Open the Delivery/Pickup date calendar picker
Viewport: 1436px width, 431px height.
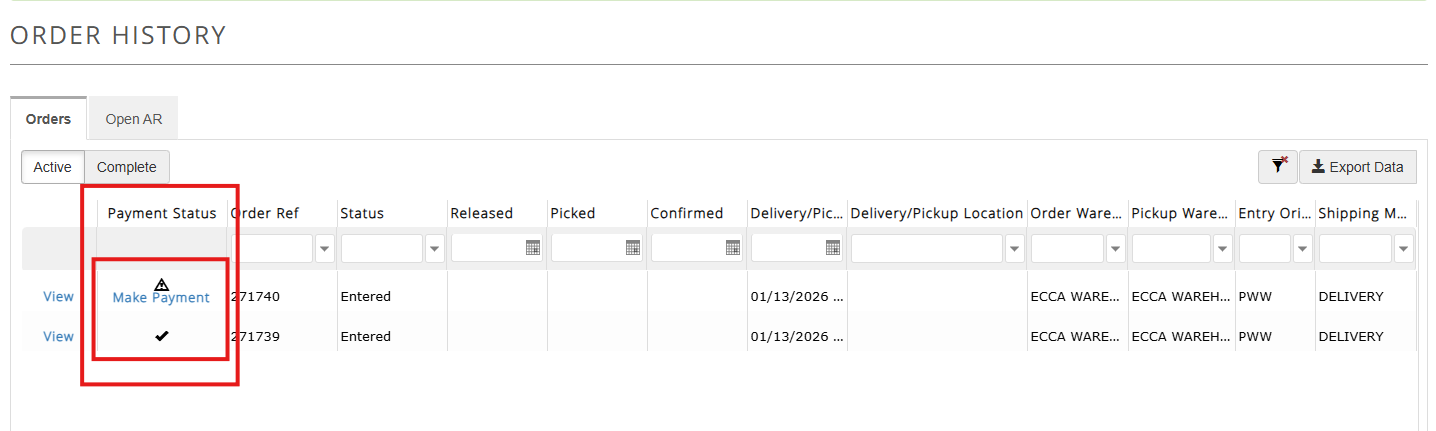833,248
